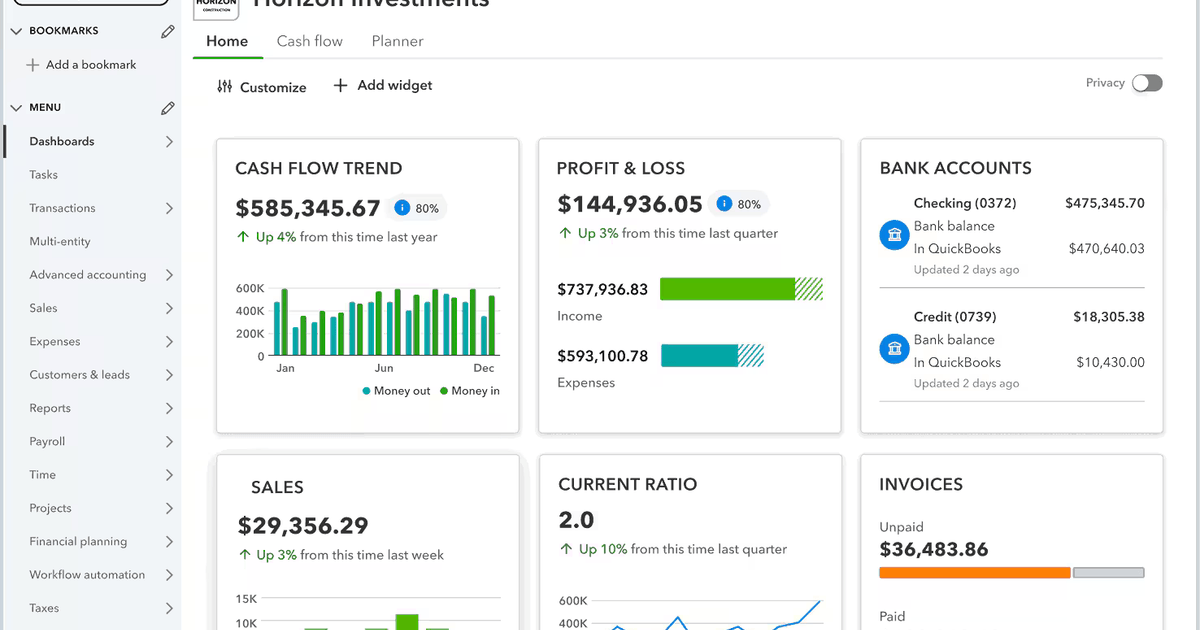
Task: Click the Customize sliders icon
Action: 224,87
